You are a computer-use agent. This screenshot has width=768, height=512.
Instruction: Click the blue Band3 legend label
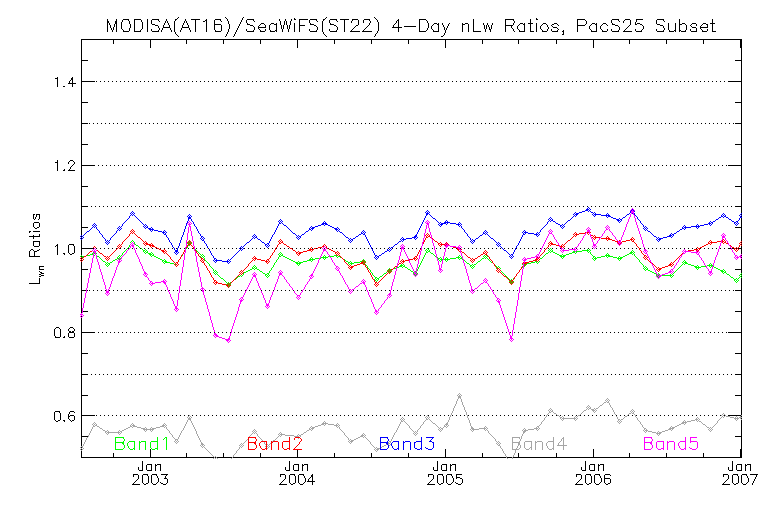407,444
